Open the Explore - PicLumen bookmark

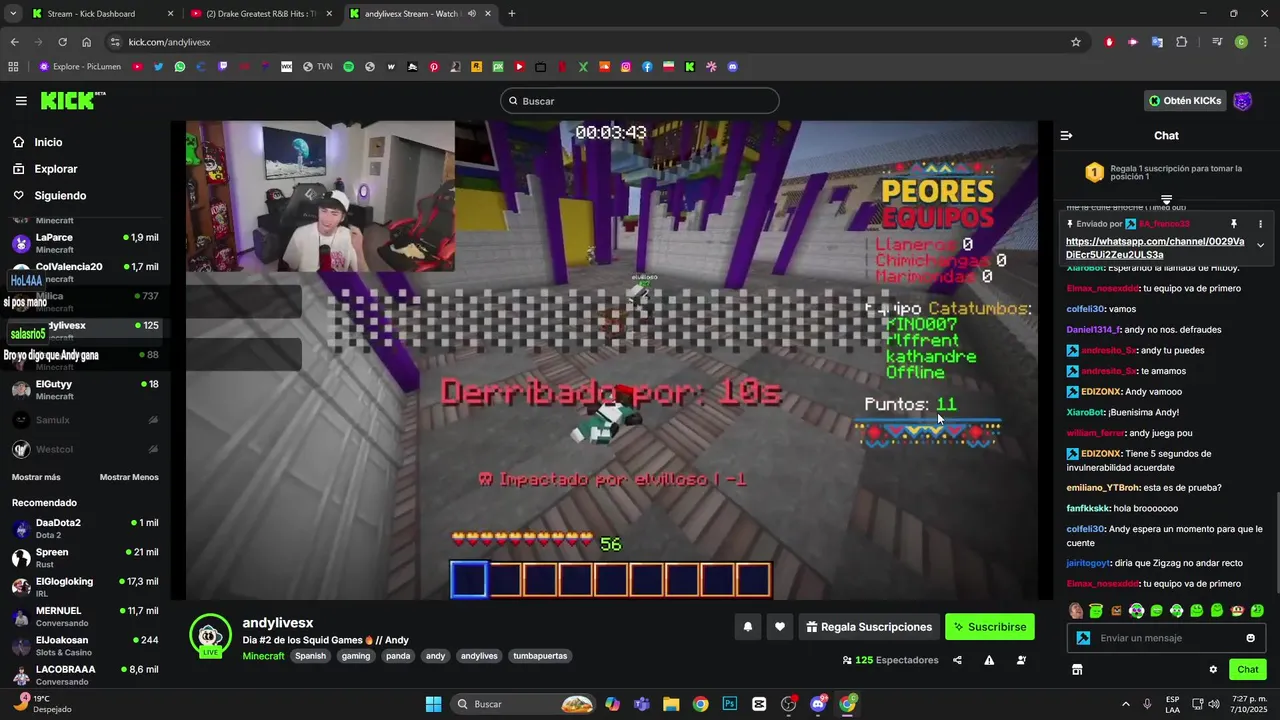coord(80,67)
